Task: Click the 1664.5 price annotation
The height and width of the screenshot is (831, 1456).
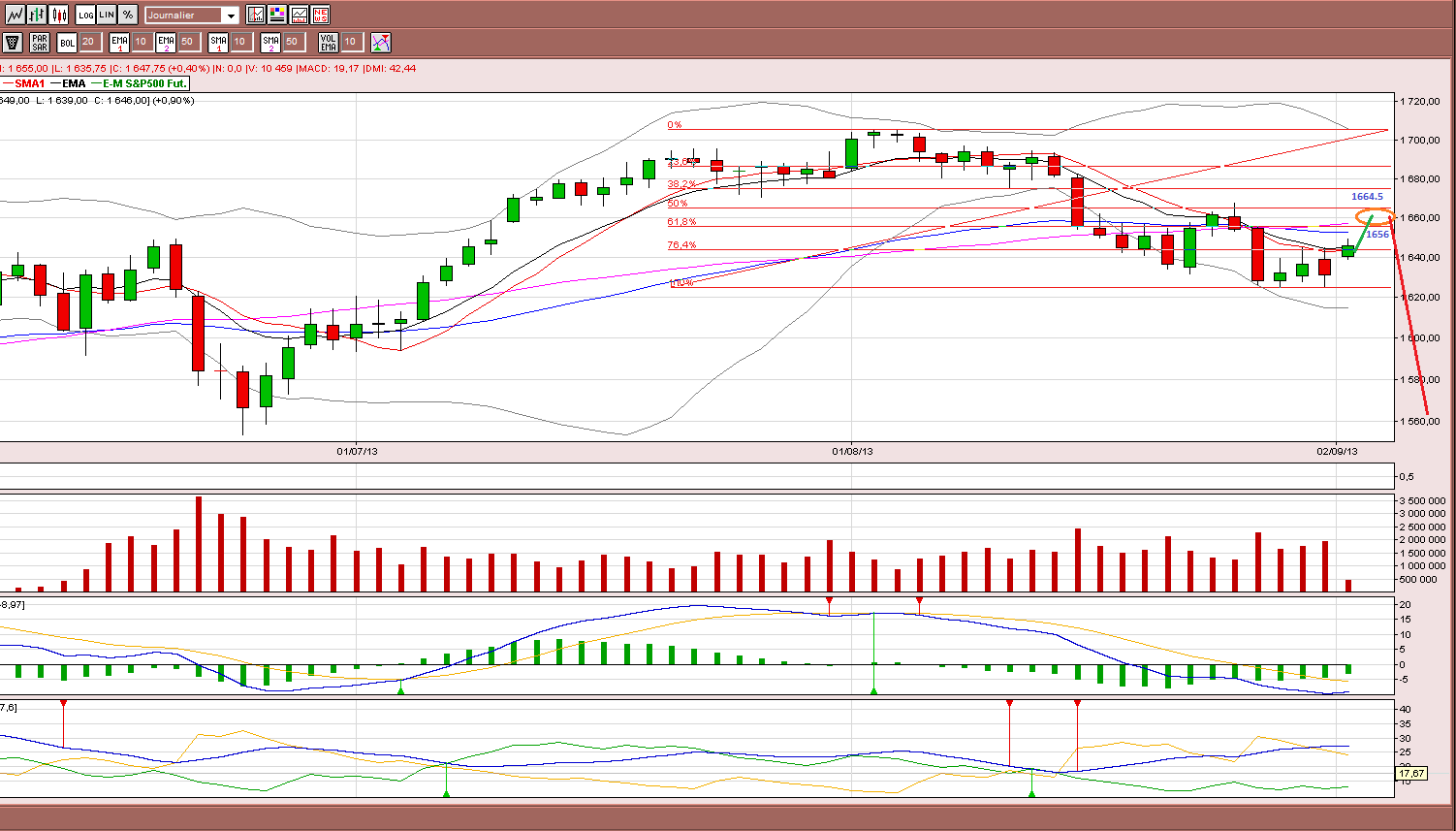Action: click(1367, 197)
